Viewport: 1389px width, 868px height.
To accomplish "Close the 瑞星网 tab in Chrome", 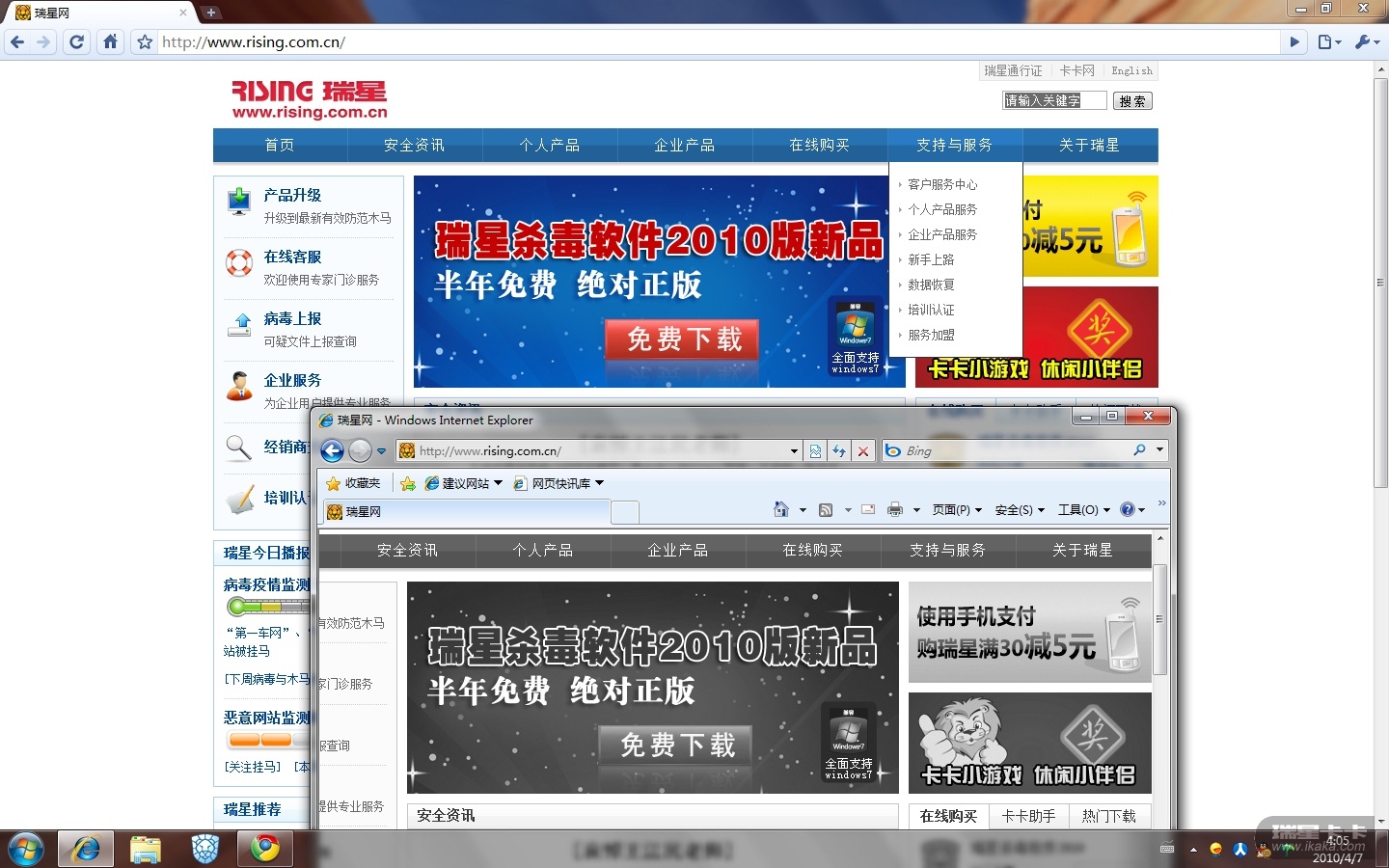I will (183, 13).
